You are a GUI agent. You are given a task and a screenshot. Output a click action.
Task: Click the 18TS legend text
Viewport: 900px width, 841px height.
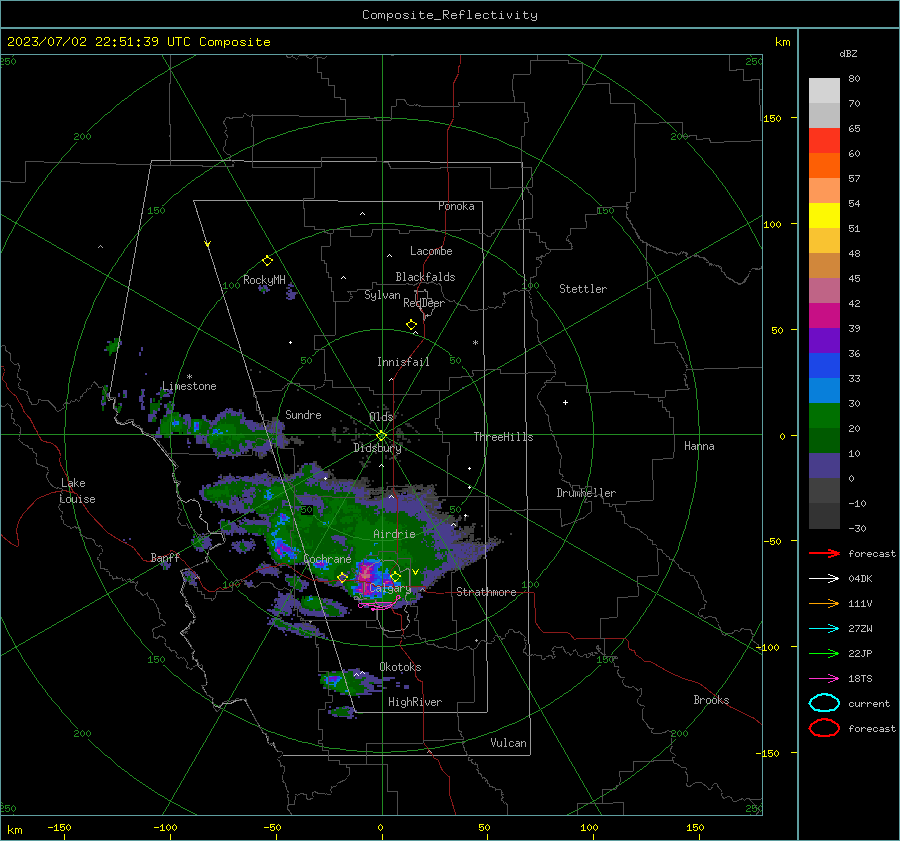tap(860, 679)
